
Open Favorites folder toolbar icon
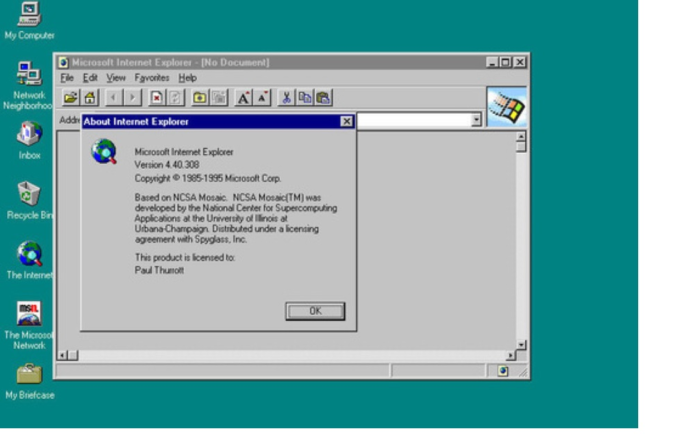(200, 97)
